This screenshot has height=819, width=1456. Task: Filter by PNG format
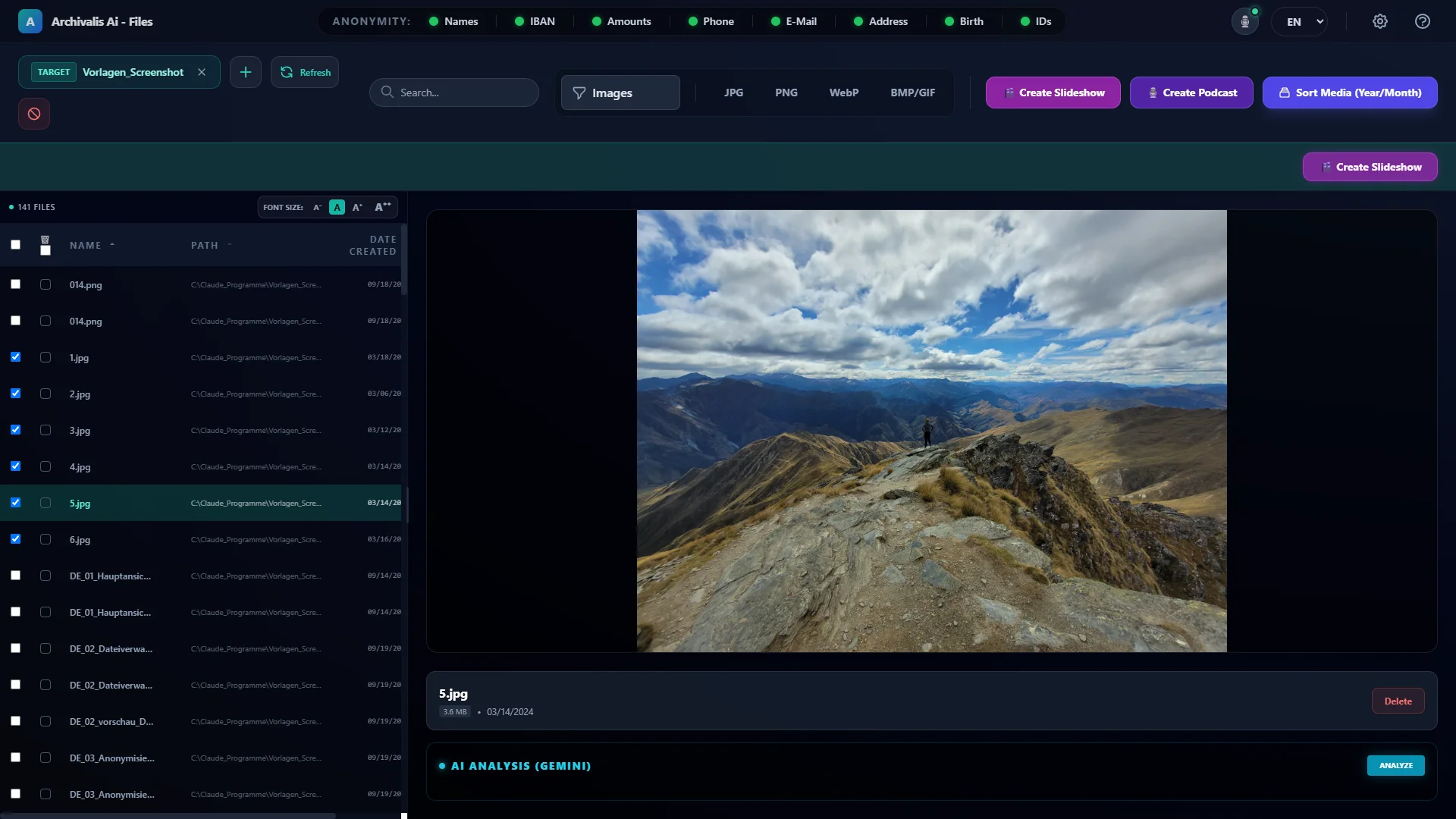(x=786, y=93)
